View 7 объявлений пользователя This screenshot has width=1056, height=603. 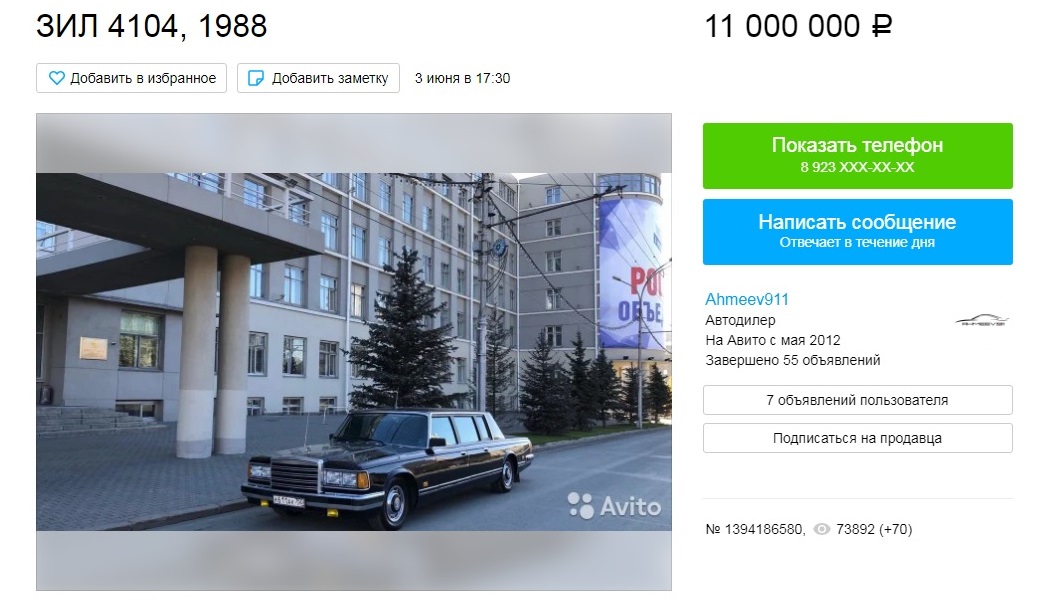[x=857, y=400]
